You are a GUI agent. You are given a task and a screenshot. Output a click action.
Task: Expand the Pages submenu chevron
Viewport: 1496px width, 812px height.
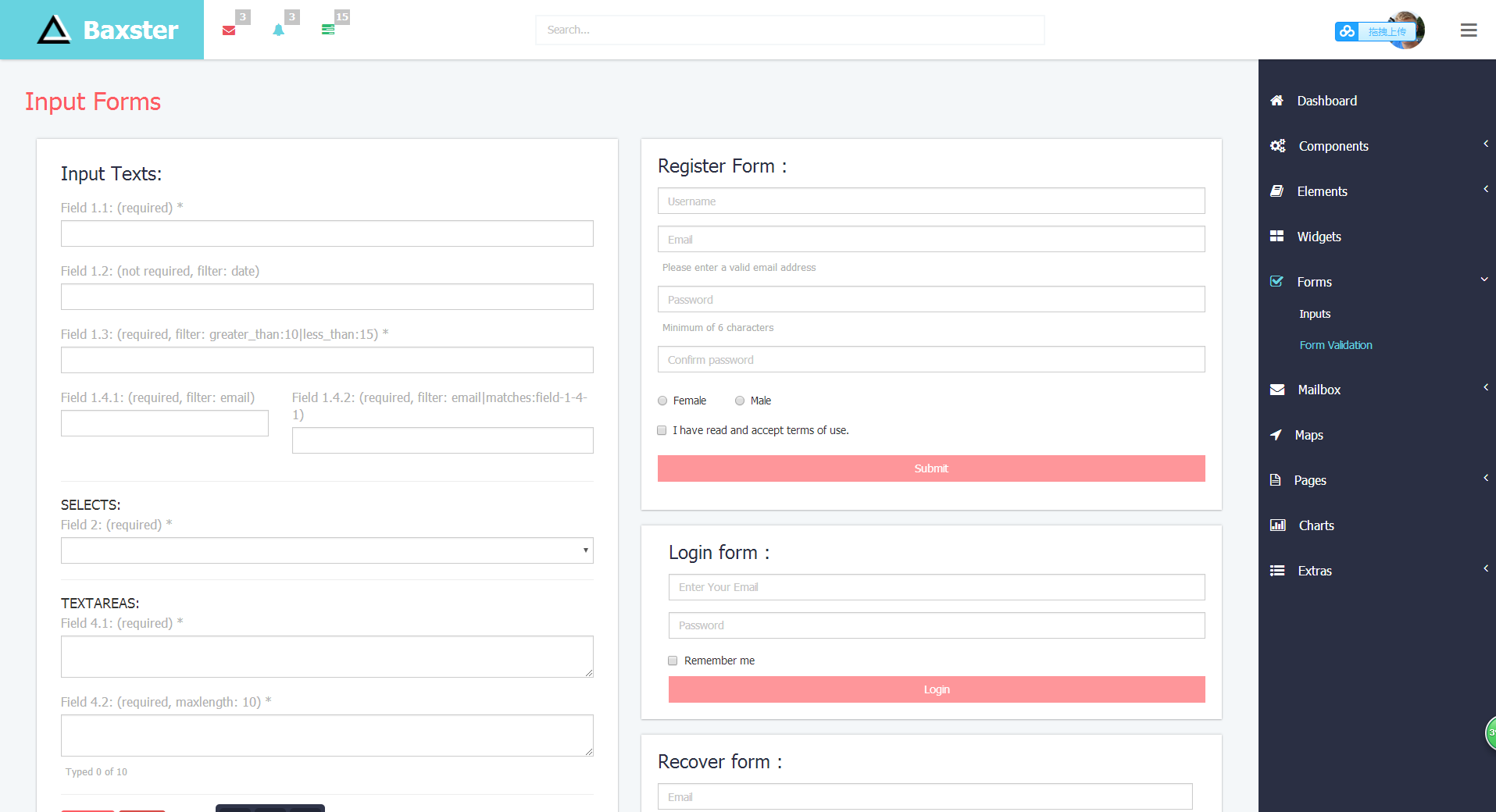click(1485, 478)
